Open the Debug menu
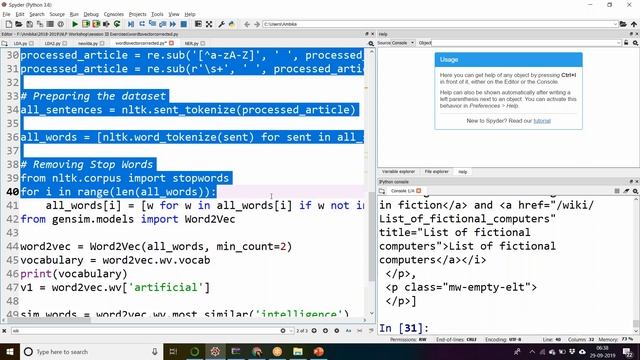This screenshot has height=360, width=640. tap(91, 14)
